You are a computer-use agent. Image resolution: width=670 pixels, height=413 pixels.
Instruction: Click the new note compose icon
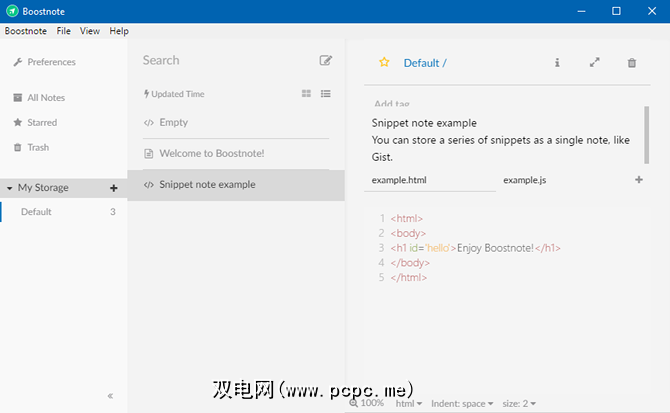pyautogui.click(x=325, y=60)
